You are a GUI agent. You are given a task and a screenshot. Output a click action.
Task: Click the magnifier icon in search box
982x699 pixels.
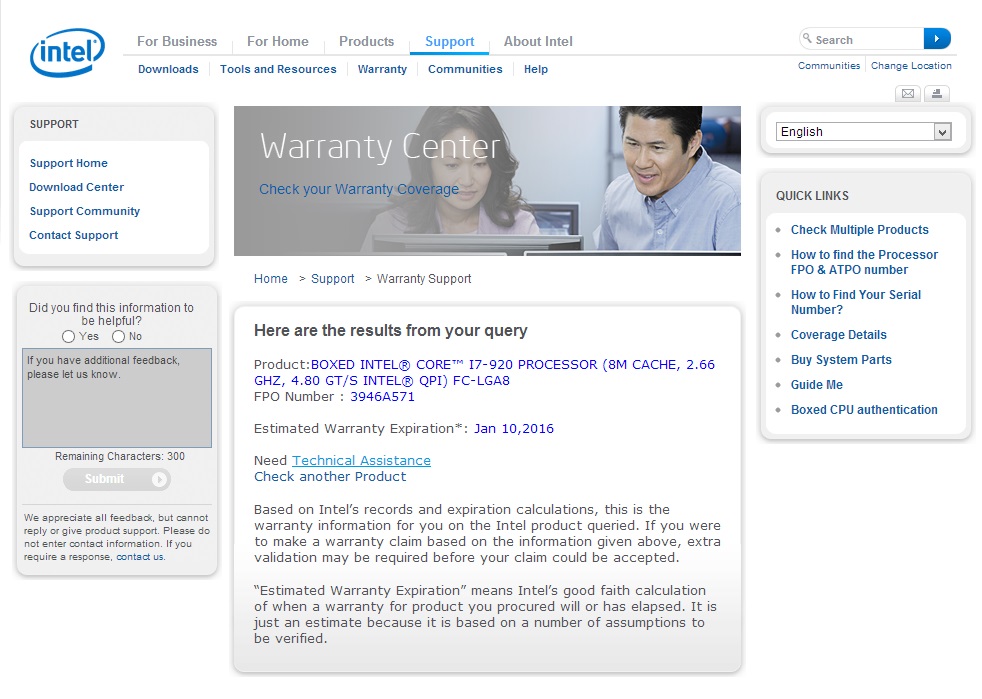coord(807,38)
